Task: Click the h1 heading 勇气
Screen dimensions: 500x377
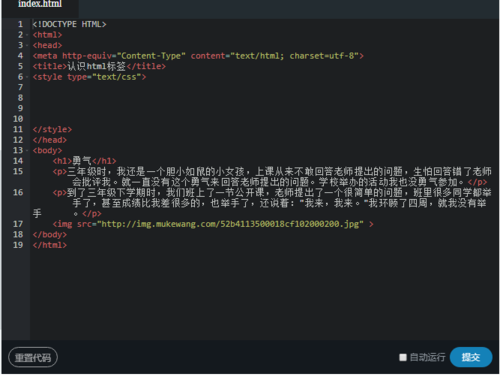Action: point(82,161)
